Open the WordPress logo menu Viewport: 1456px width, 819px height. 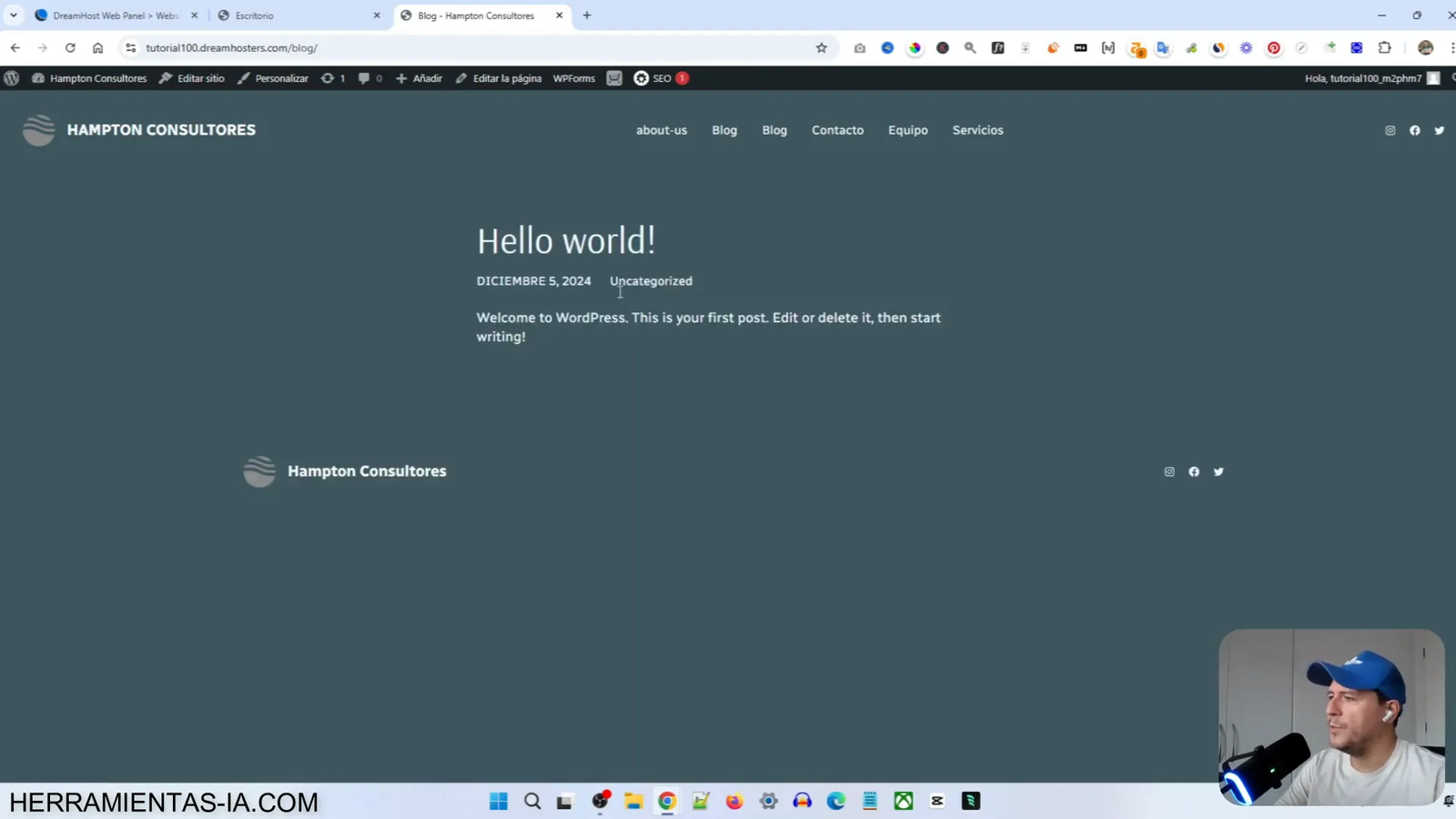tap(12, 78)
